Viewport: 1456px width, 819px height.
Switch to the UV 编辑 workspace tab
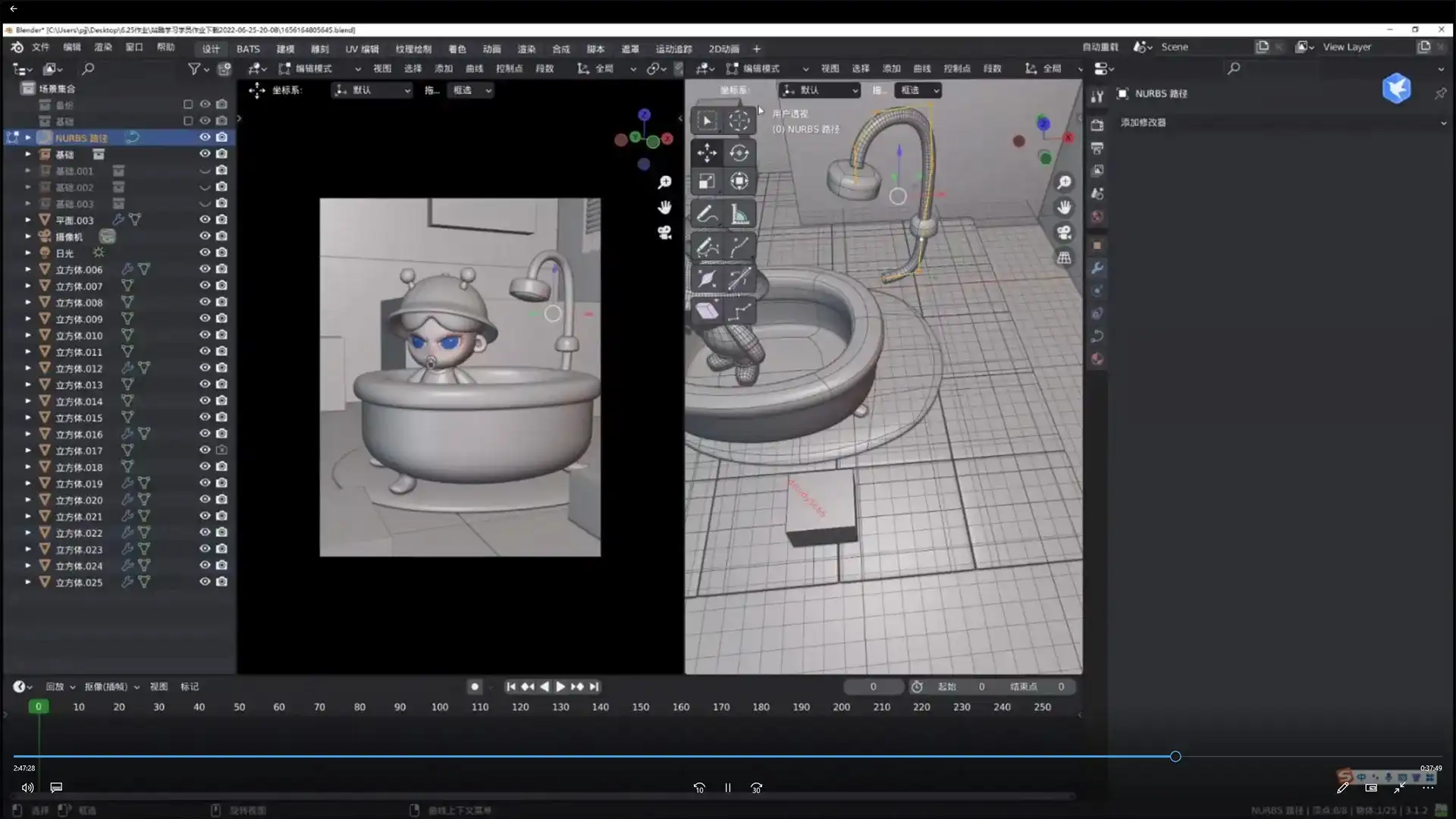362,49
